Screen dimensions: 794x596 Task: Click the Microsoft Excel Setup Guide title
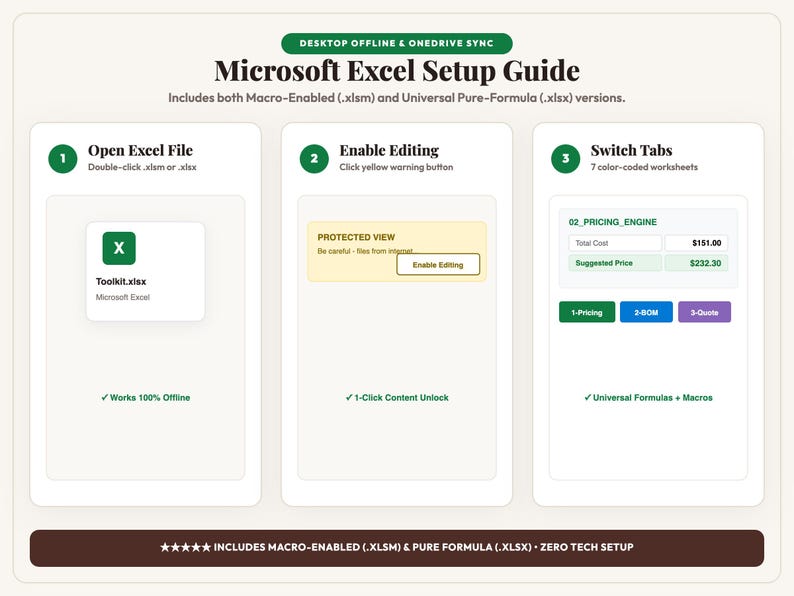(x=397, y=71)
